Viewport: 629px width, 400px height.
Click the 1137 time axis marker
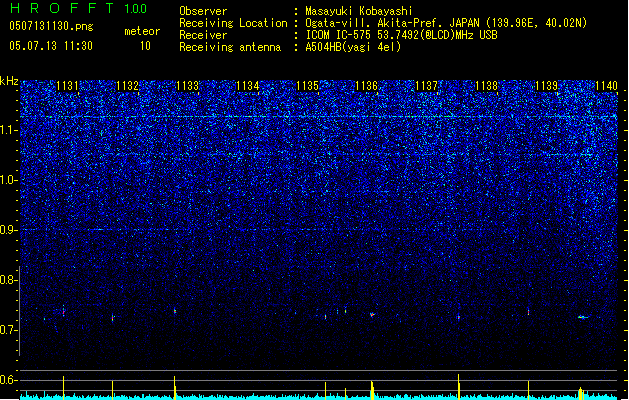pos(426,86)
